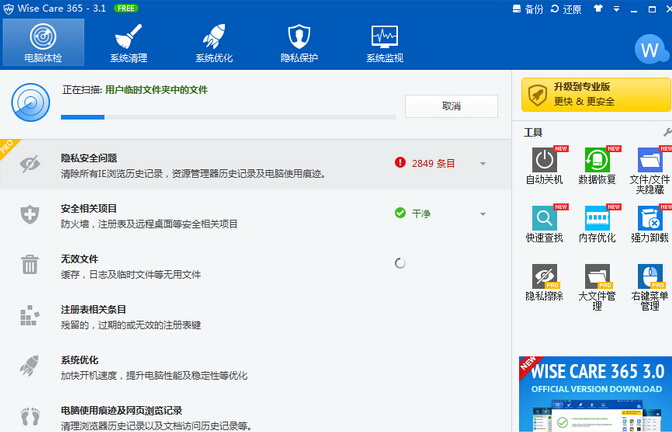Click the 无效文件 trash can icon
This screenshot has height=432, width=672.
click(30, 264)
